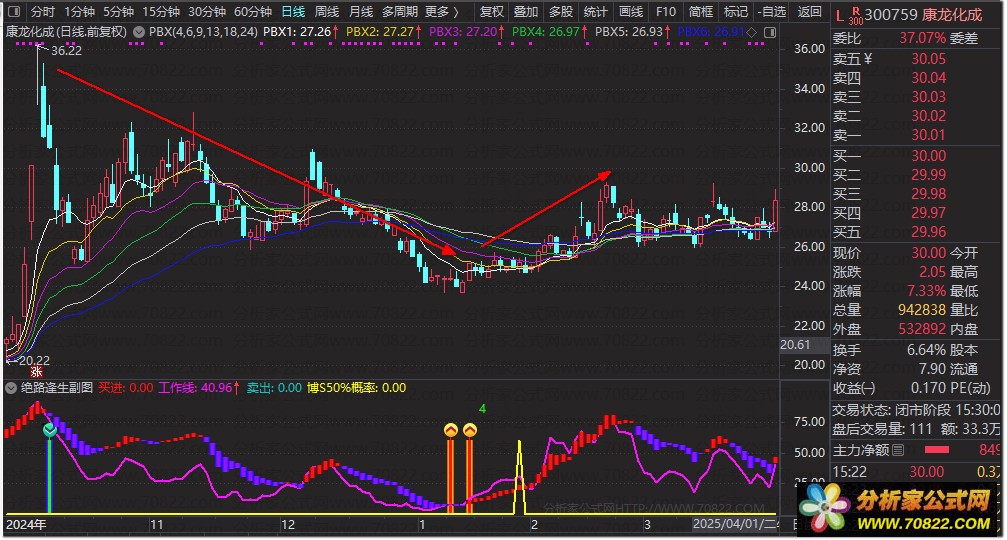Click the 简框 simple frame button
Image resolution: width=1007 pixels, height=540 pixels.
[x=701, y=12]
